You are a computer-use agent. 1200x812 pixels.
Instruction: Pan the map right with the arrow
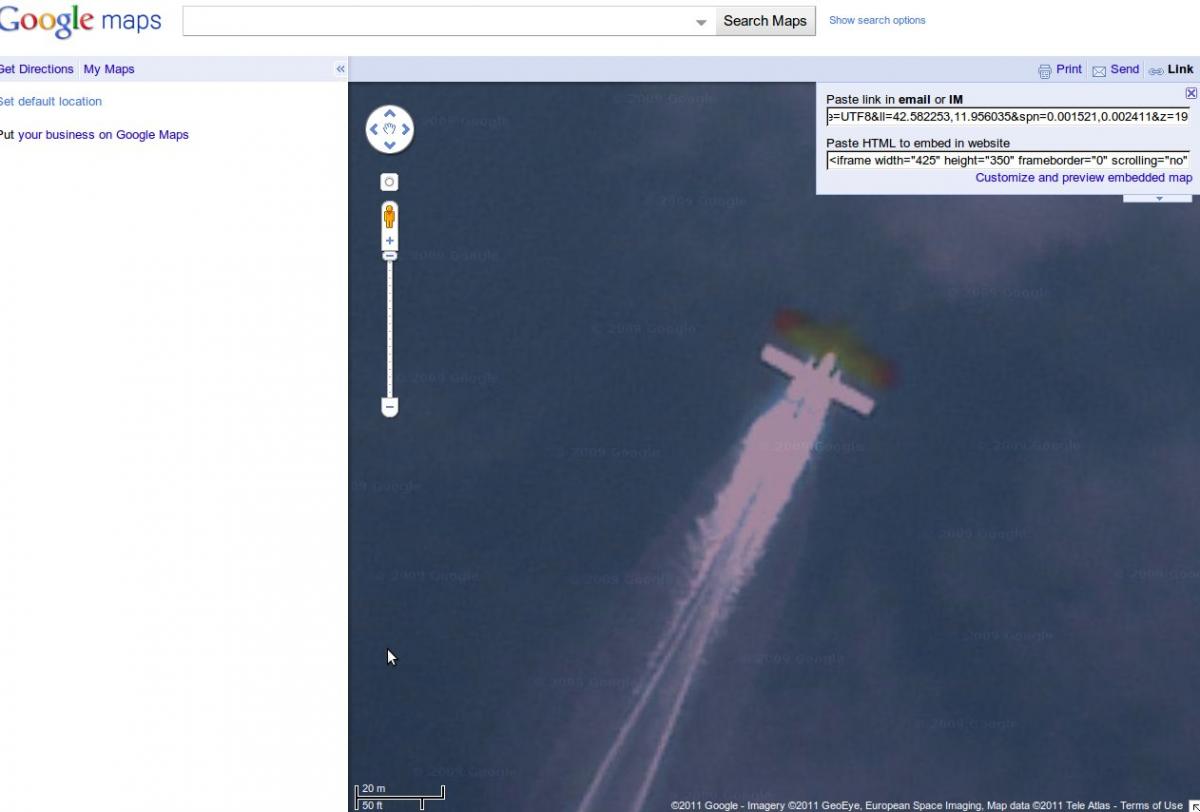tap(406, 129)
